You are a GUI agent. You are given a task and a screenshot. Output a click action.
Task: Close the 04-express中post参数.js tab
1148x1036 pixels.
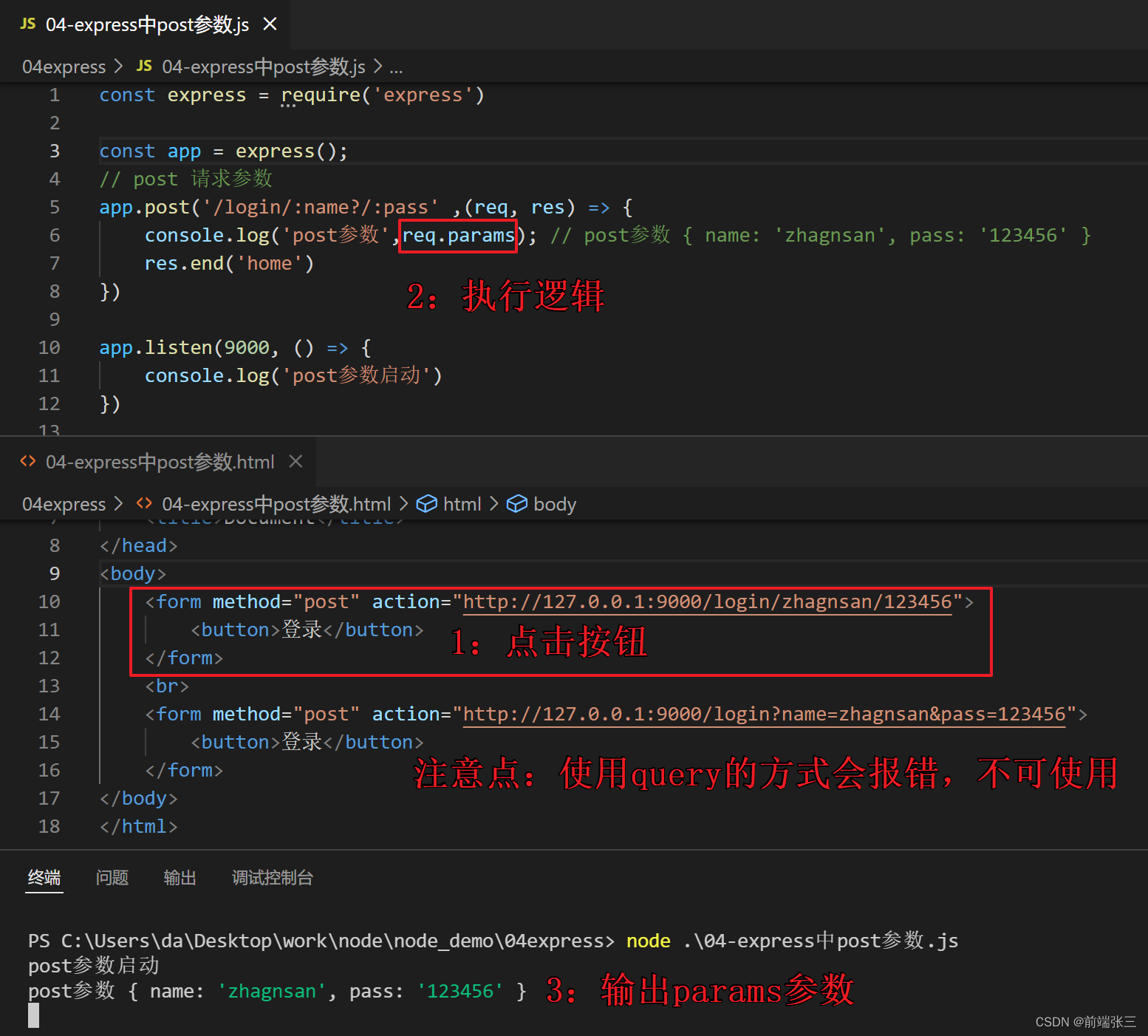270,24
